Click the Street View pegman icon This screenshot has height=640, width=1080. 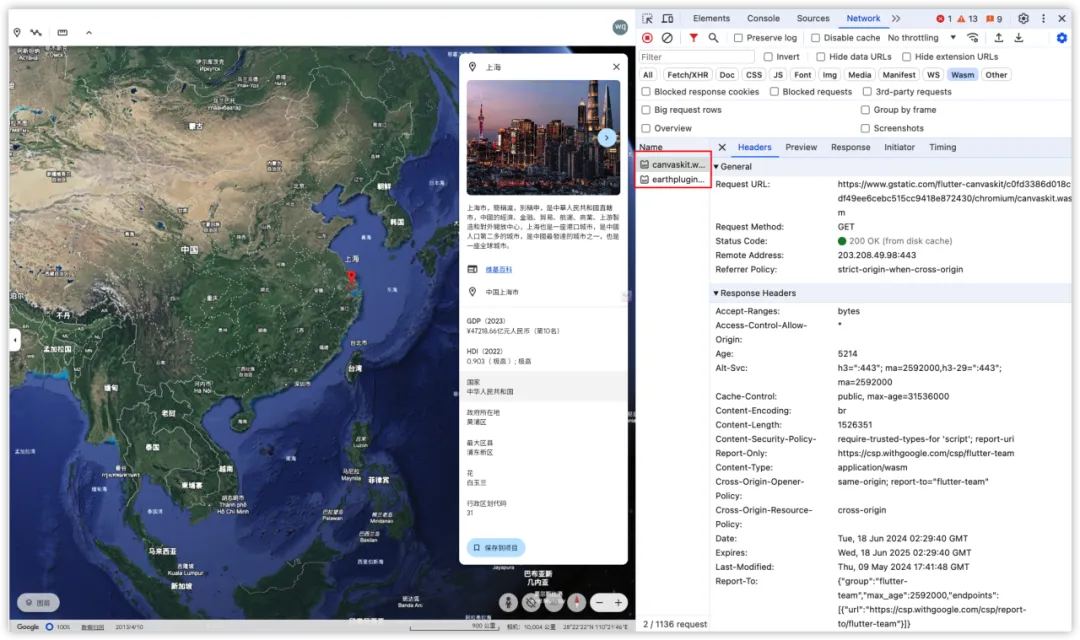pos(508,602)
